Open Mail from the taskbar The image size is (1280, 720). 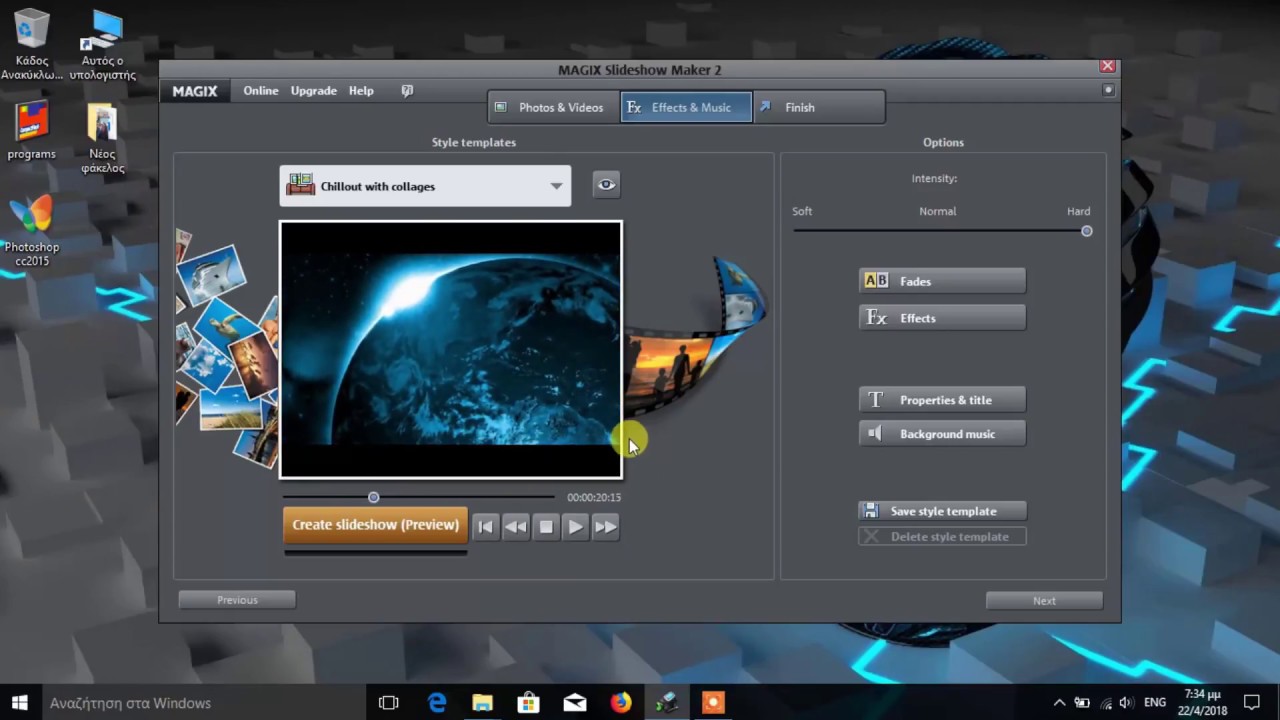coord(575,702)
